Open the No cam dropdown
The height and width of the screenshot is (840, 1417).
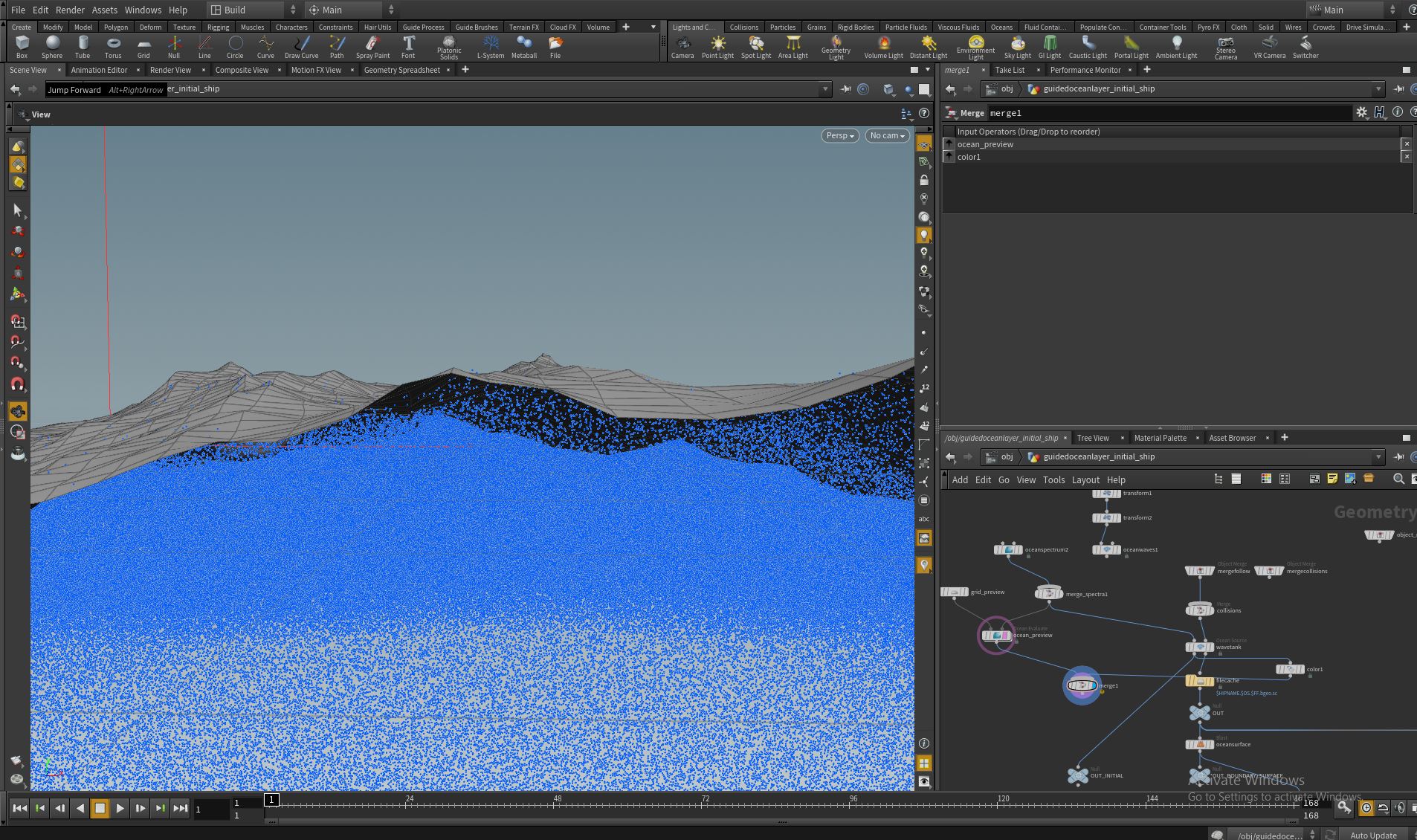(x=887, y=136)
